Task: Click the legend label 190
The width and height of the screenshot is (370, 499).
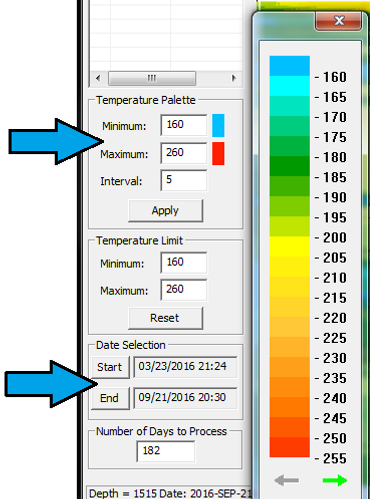Action: click(x=335, y=197)
